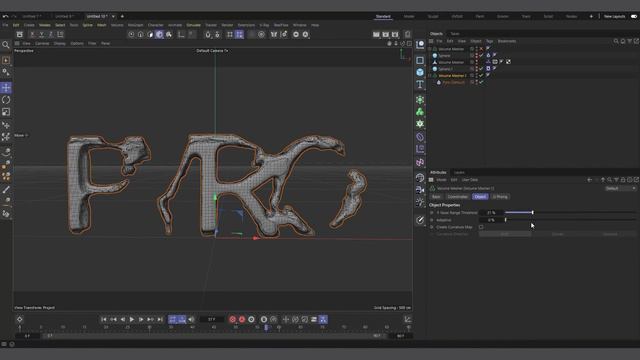This screenshot has width=640, height=360.
Task: Open Edit Render Settings icon
Action: [395, 35]
